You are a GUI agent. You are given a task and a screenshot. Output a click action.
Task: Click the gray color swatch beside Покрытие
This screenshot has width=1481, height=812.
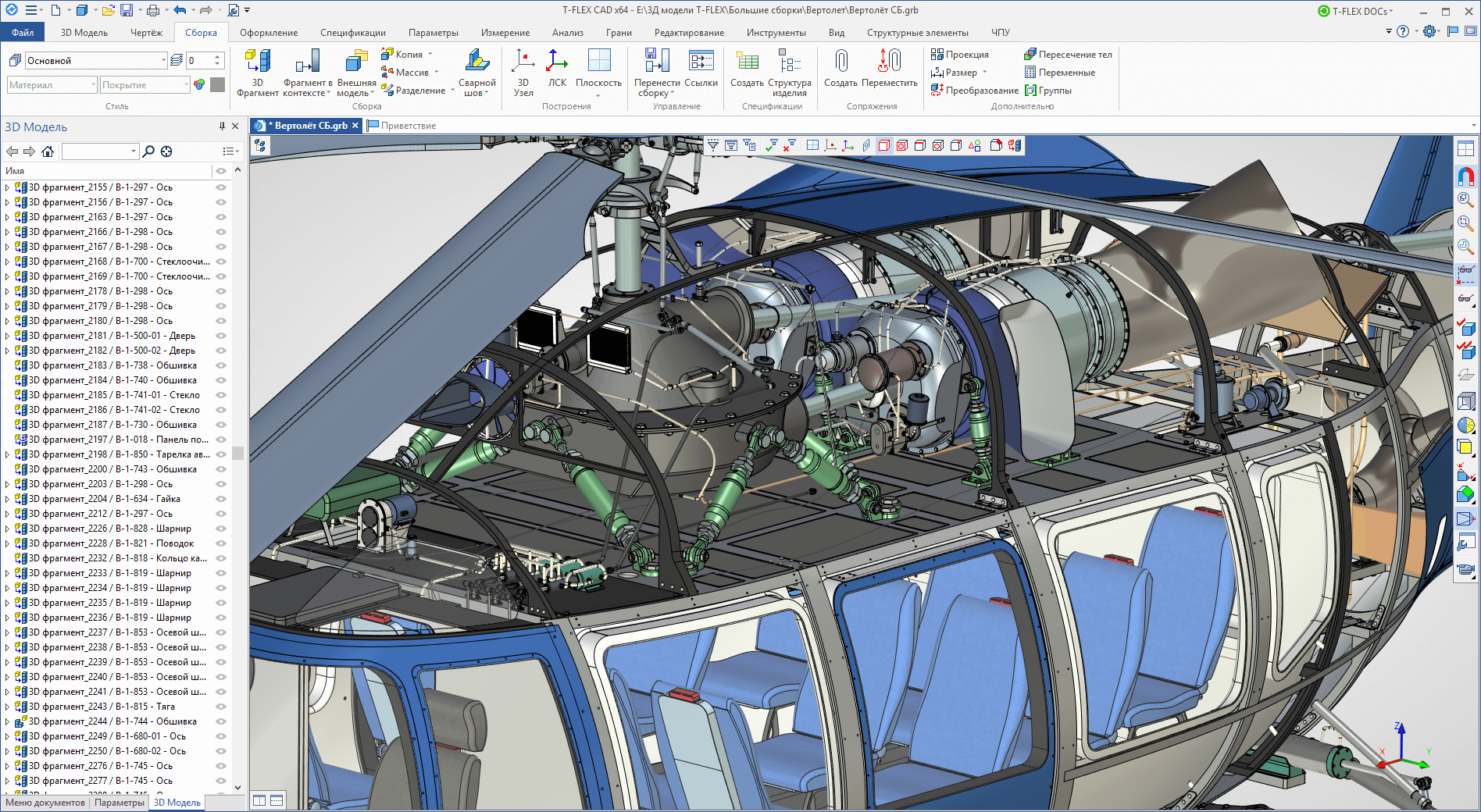pos(218,84)
